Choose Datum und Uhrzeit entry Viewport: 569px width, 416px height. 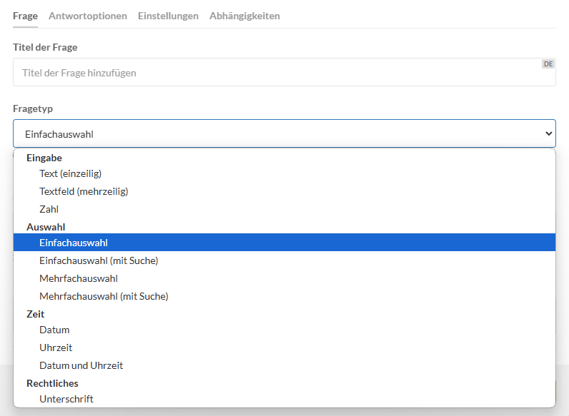coord(284,365)
